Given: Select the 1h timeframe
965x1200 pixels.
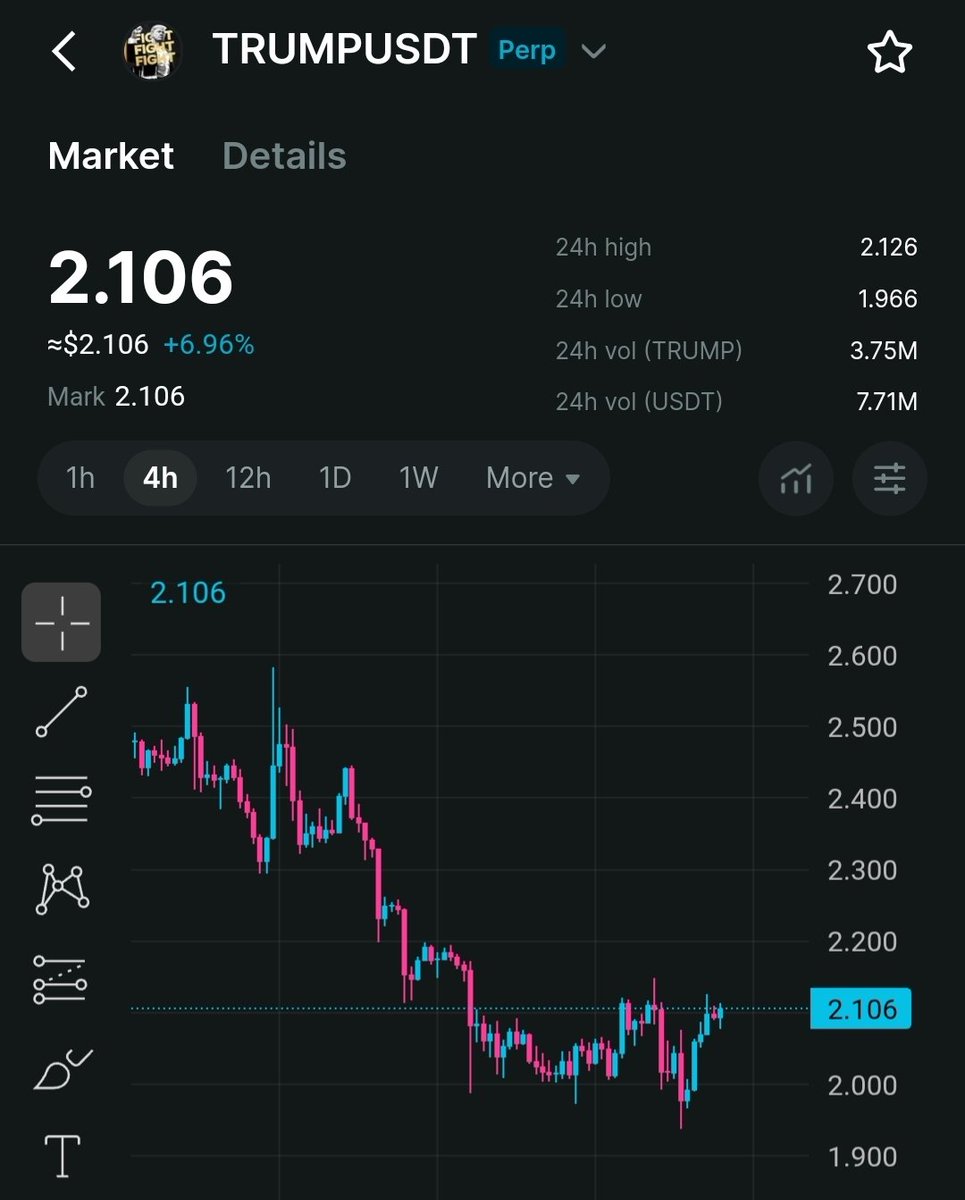Looking at the screenshot, I should [80, 478].
